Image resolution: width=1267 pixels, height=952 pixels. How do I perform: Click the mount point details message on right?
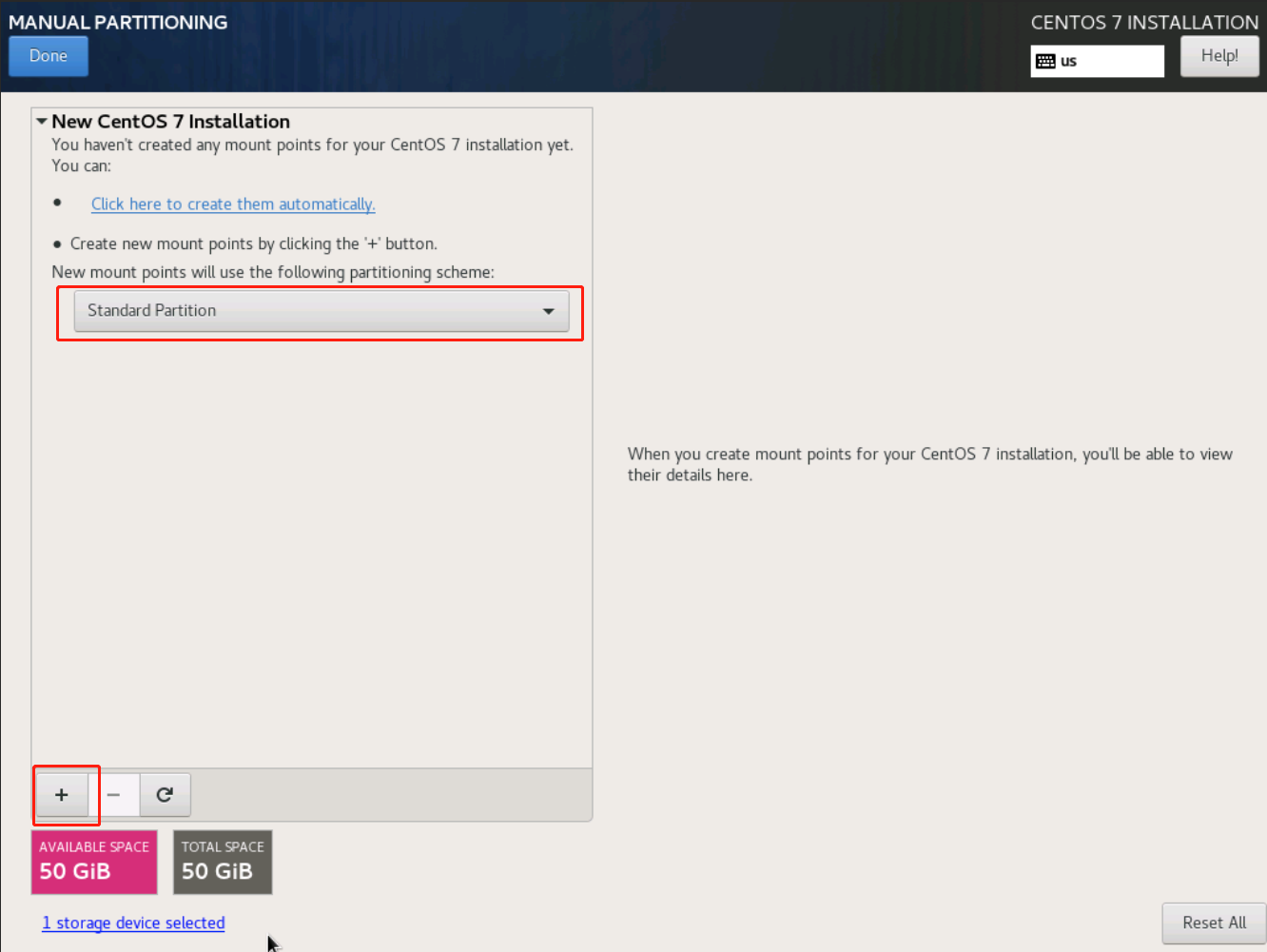[x=929, y=464]
